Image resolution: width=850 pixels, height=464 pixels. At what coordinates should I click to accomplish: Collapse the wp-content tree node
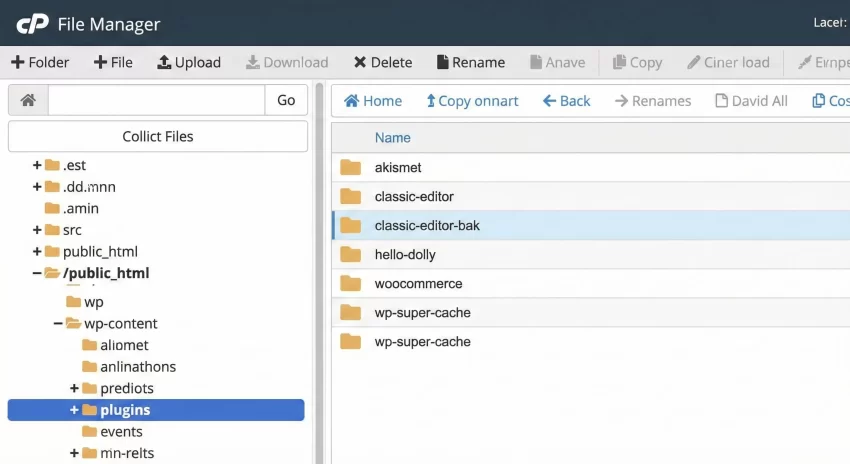pos(58,324)
